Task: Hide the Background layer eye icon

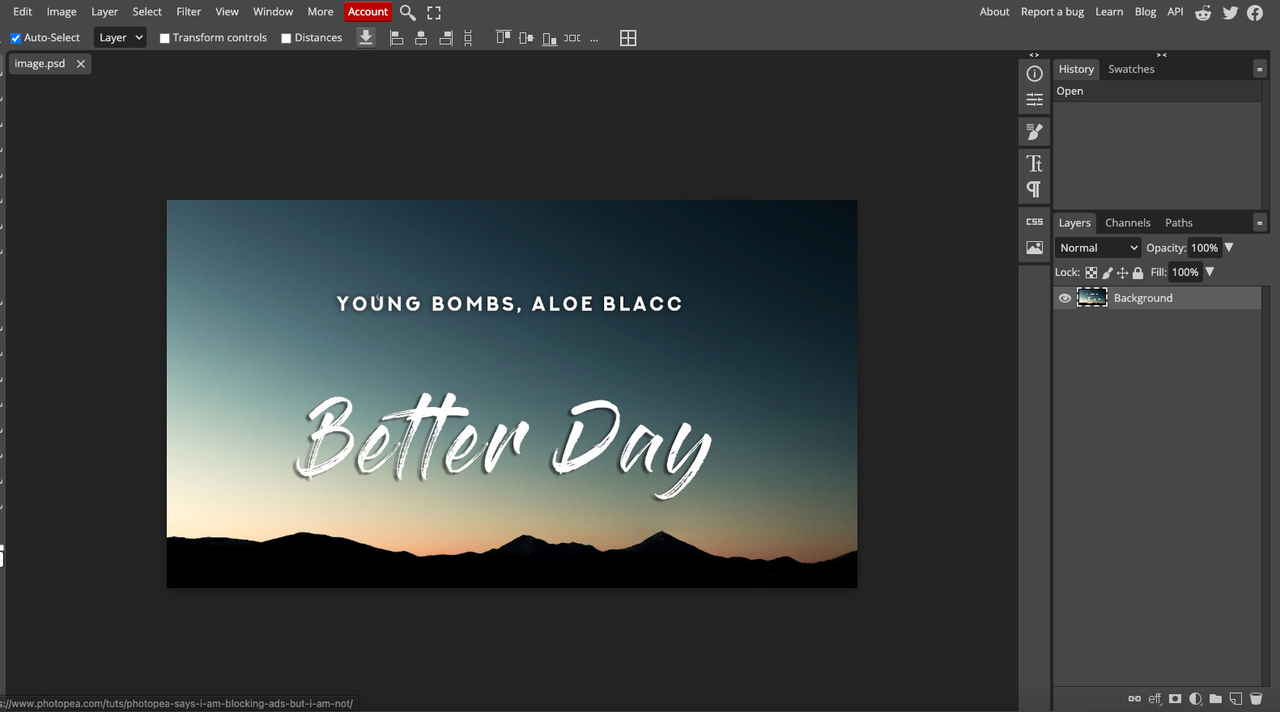Action: (x=1065, y=298)
